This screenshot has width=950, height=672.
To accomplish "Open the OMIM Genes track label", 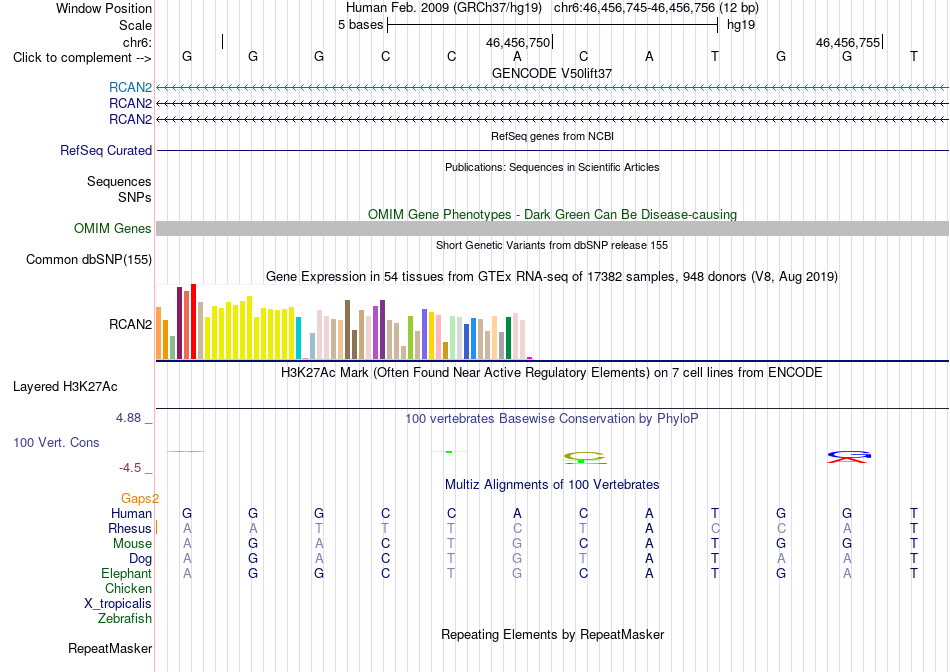I will click(x=113, y=228).
